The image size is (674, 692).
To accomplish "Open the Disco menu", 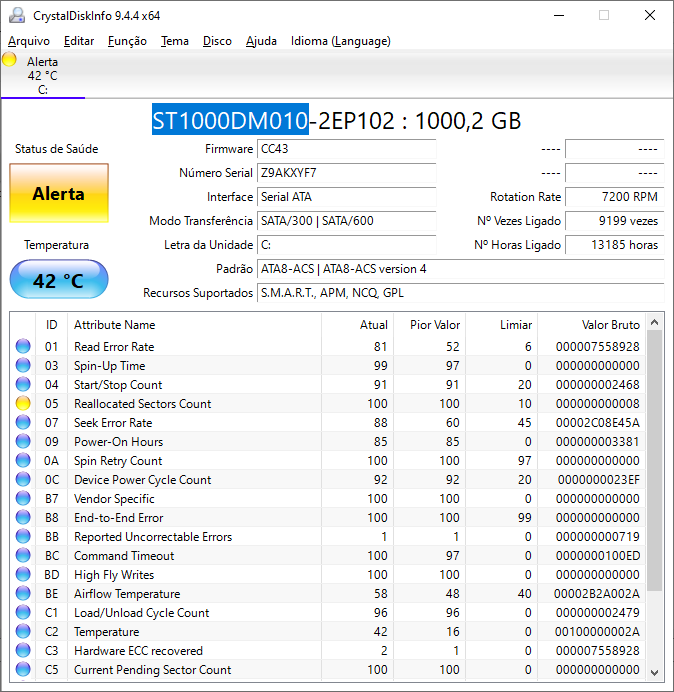I will coord(217,41).
